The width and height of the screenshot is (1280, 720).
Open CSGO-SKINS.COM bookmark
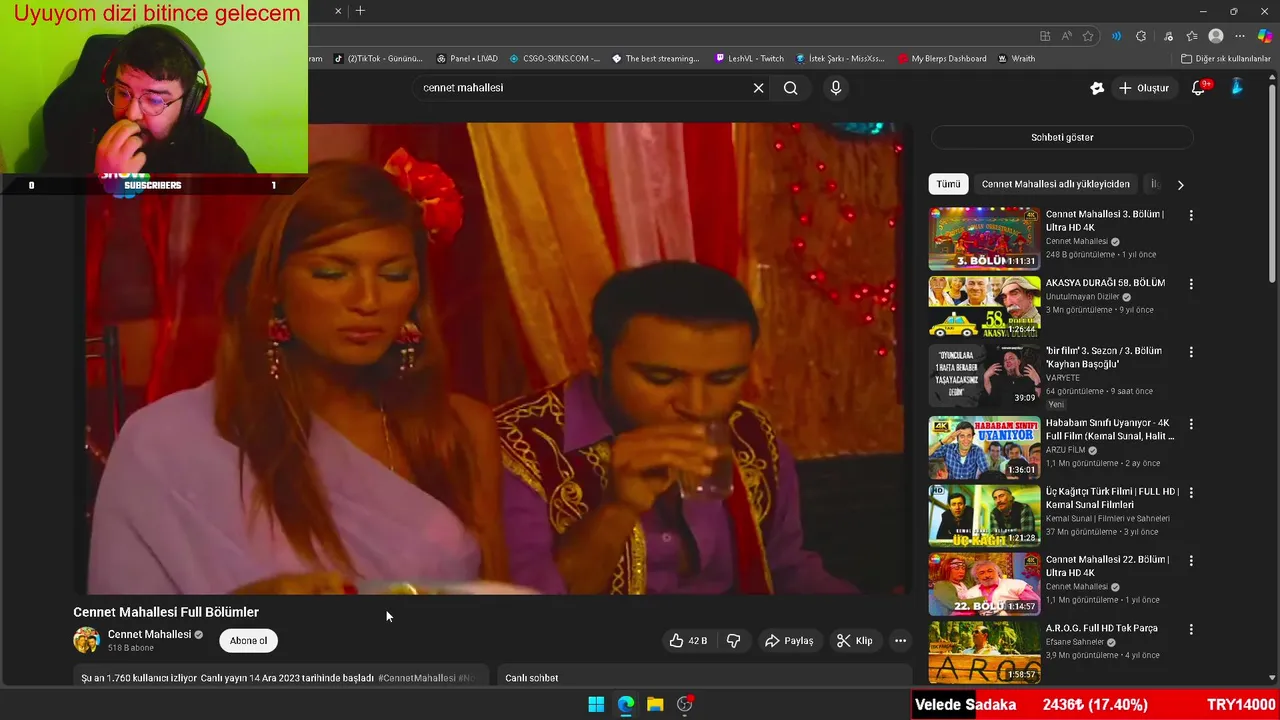point(555,59)
